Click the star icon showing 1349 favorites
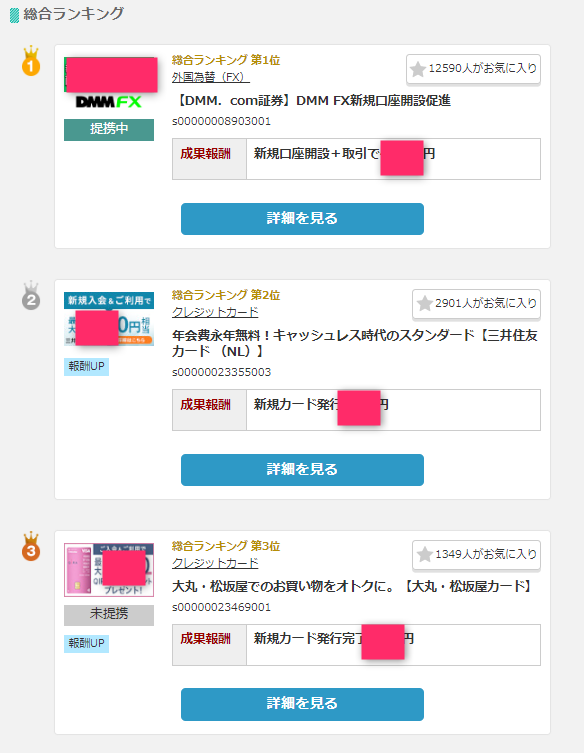This screenshot has height=753, width=584. point(425,555)
